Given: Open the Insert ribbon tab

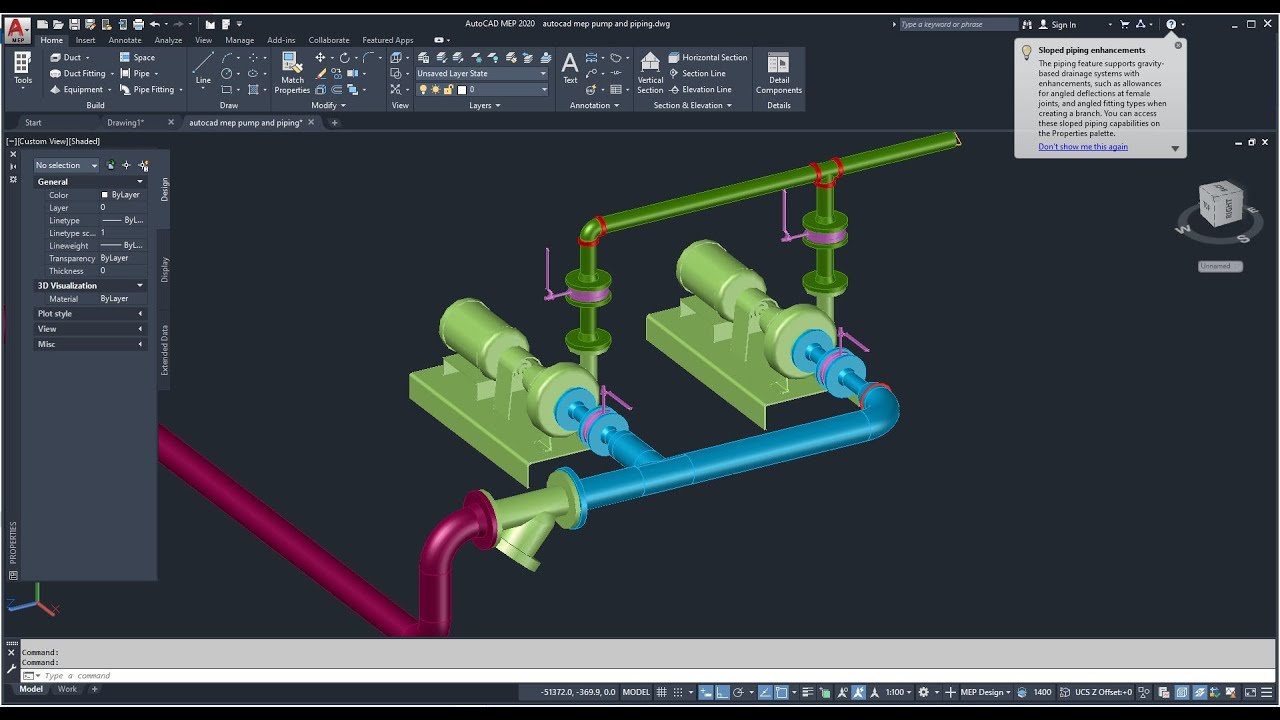Looking at the screenshot, I should coord(85,40).
